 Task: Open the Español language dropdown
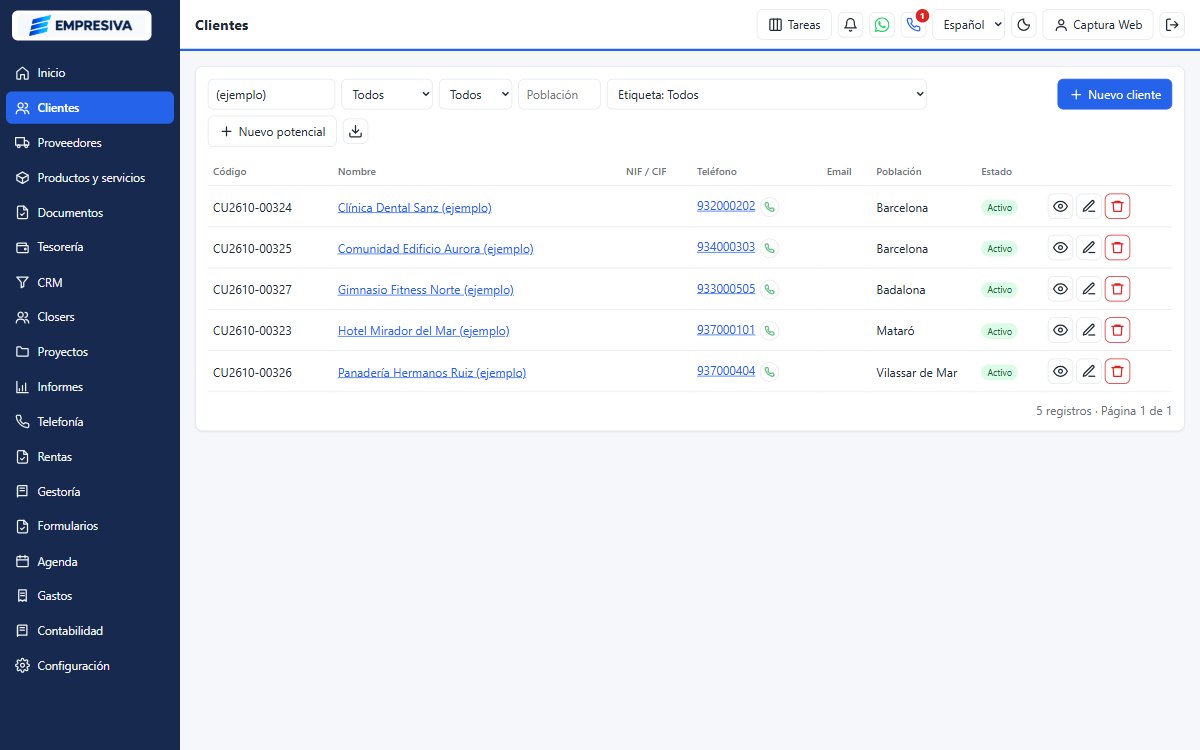[x=968, y=25]
